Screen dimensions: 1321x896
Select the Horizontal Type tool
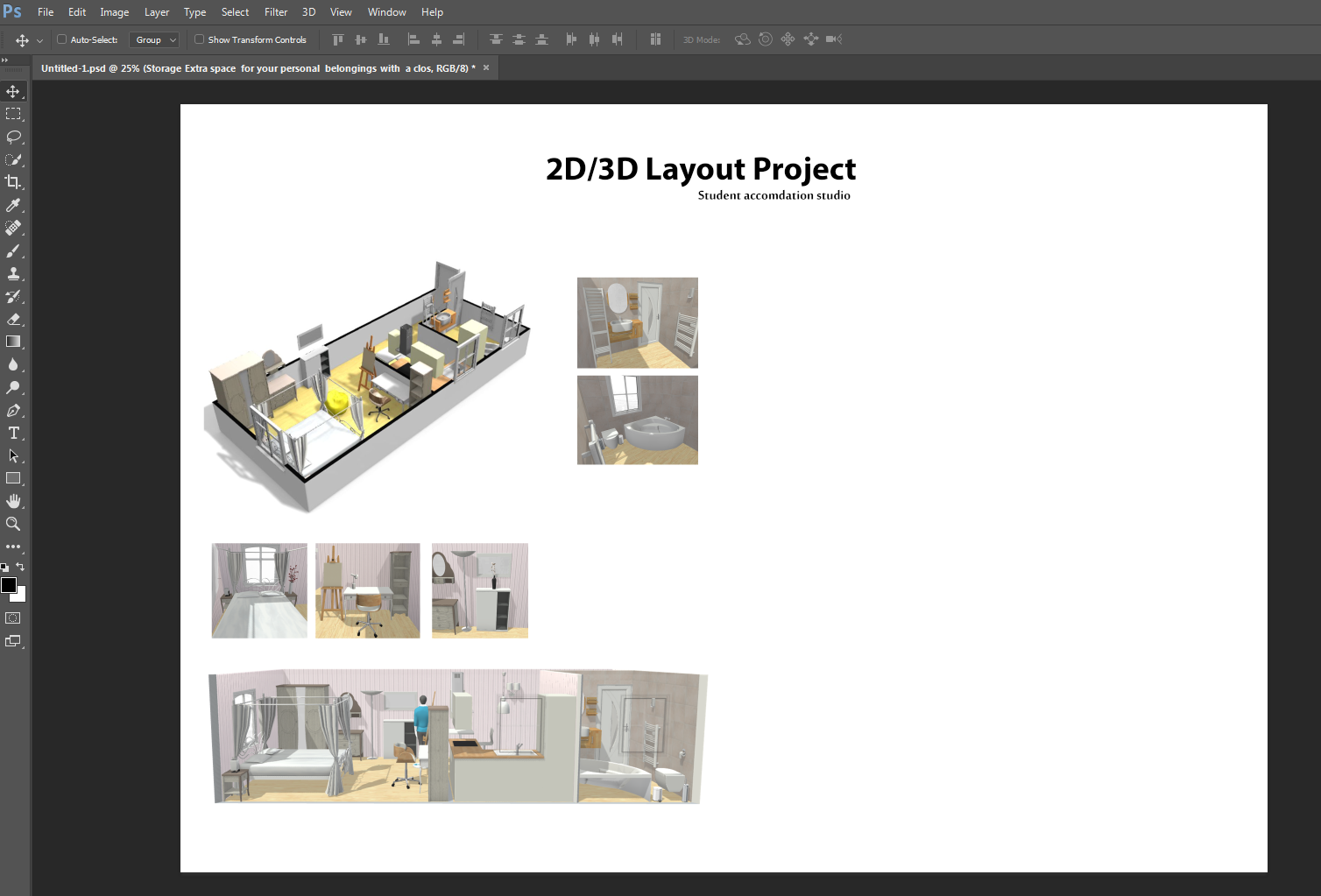tap(13, 433)
